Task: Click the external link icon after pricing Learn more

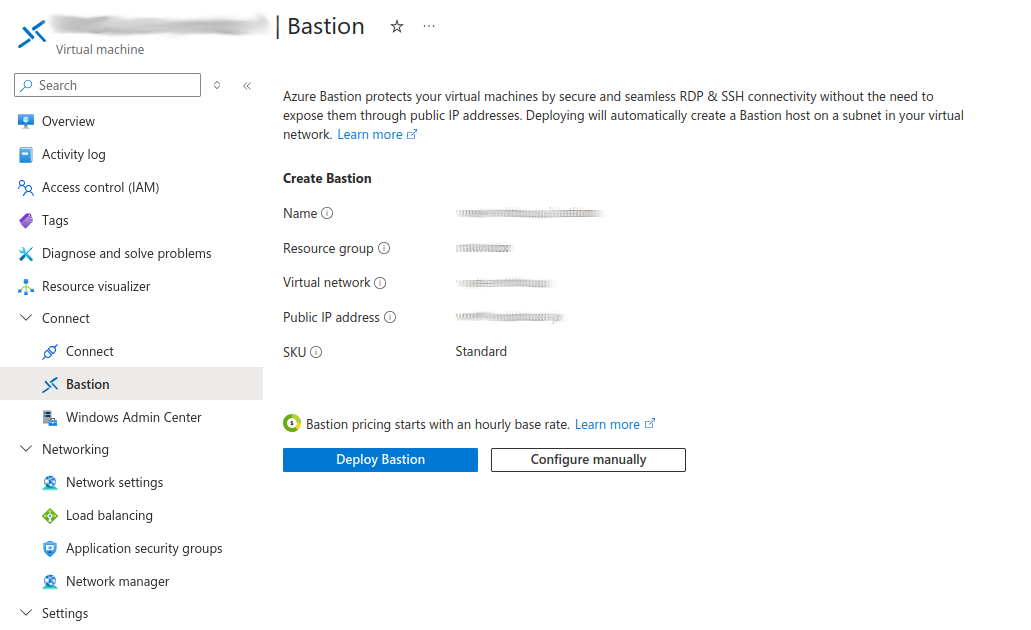Action: (x=650, y=424)
